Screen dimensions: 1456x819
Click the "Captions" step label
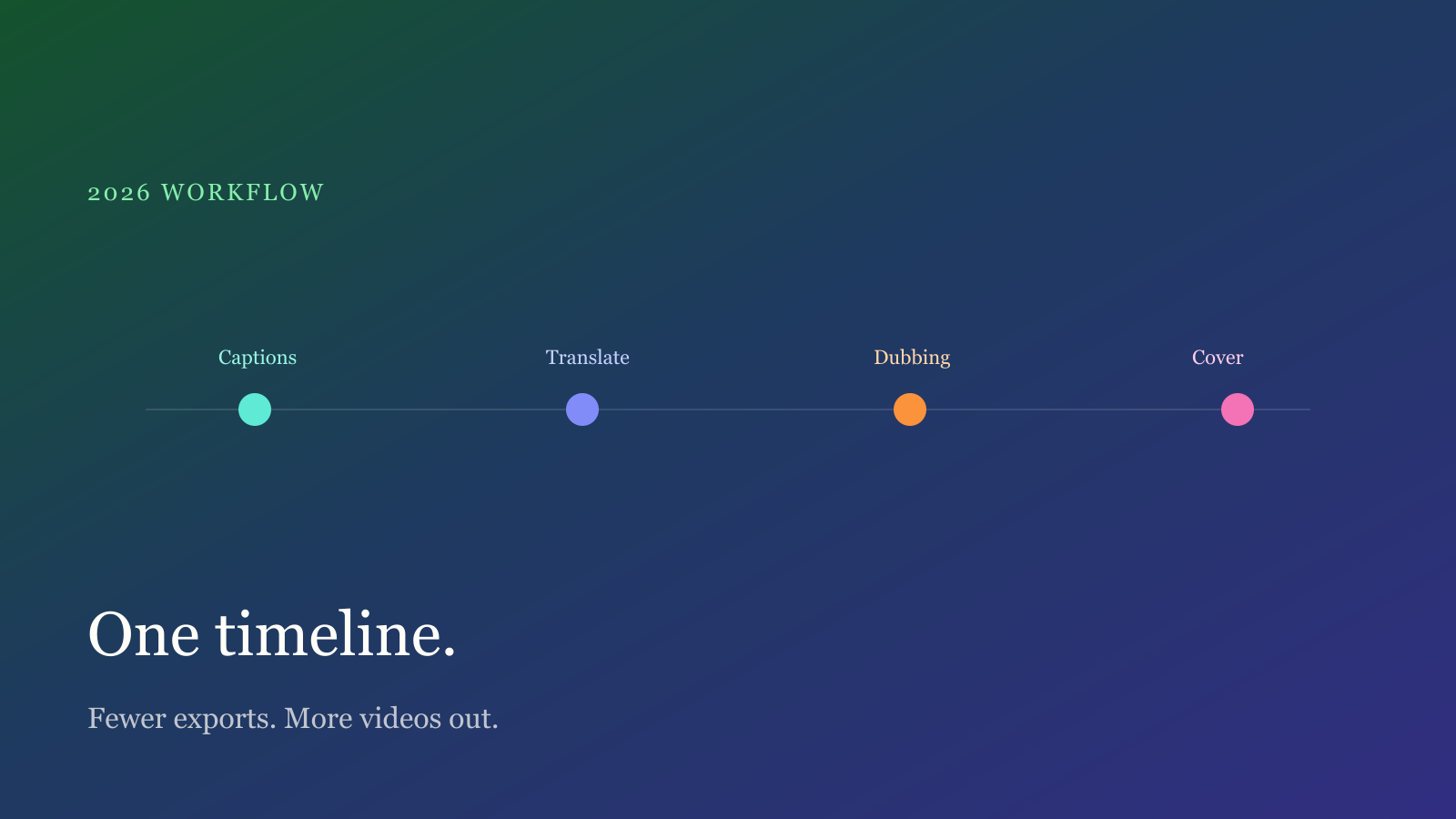[x=258, y=358]
